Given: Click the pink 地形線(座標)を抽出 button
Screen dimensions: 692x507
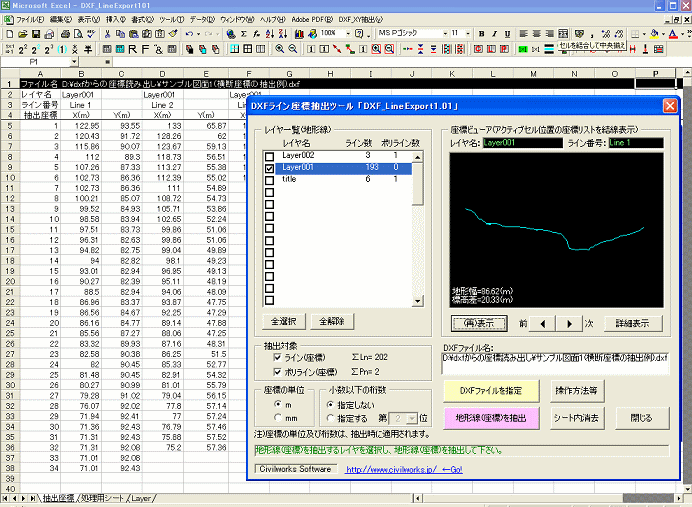Looking at the screenshot, I should tap(491, 418).
